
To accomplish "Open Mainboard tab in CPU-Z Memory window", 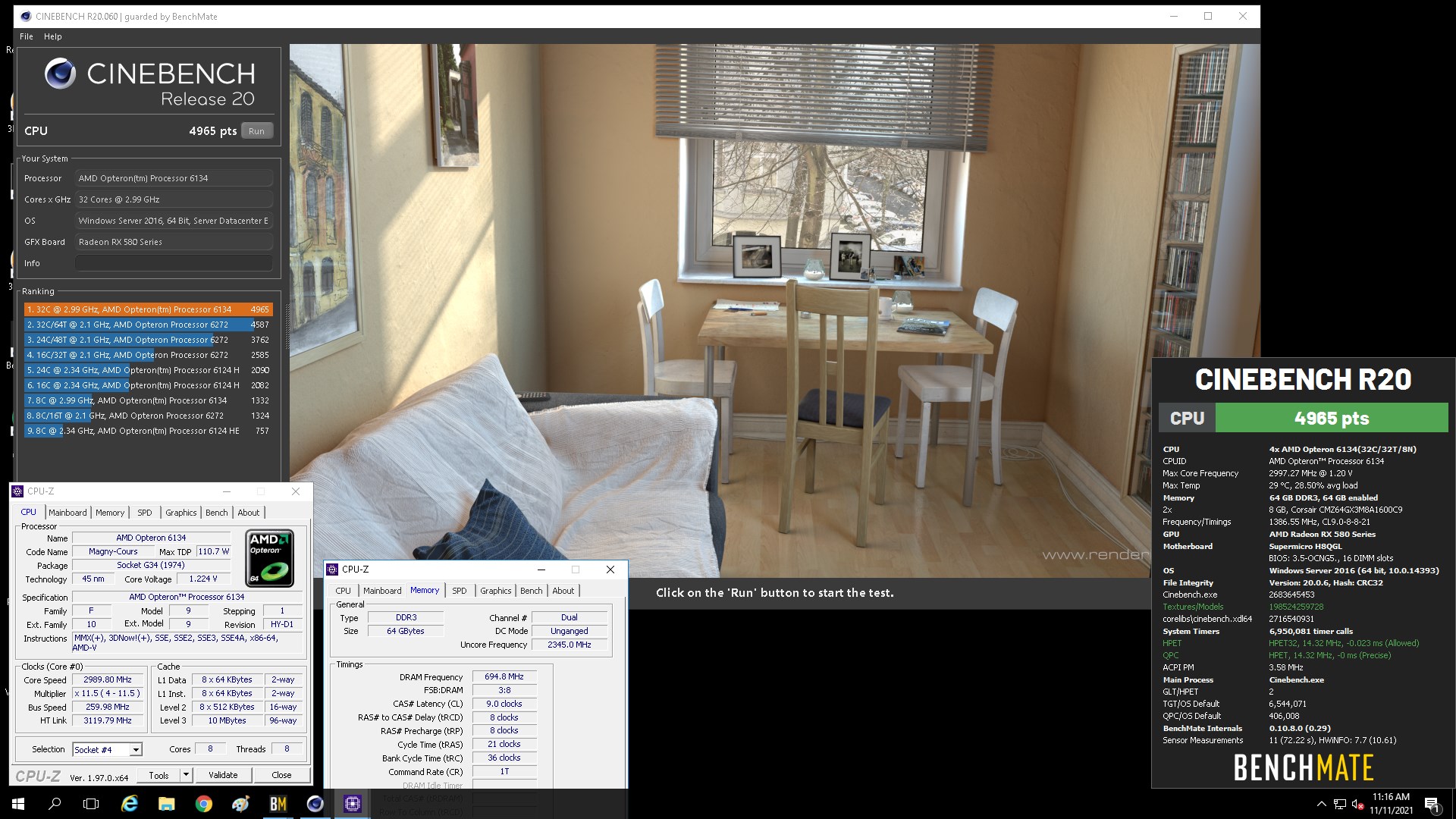I will (382, 591).
